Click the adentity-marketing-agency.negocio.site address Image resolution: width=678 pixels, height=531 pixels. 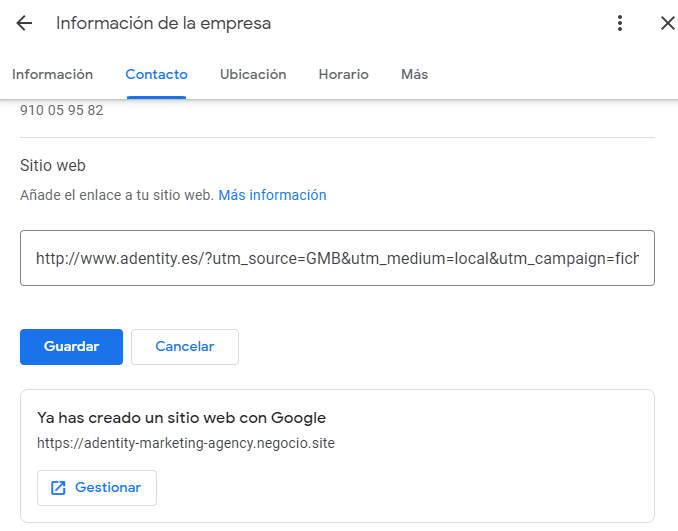(x=185, y=443)
